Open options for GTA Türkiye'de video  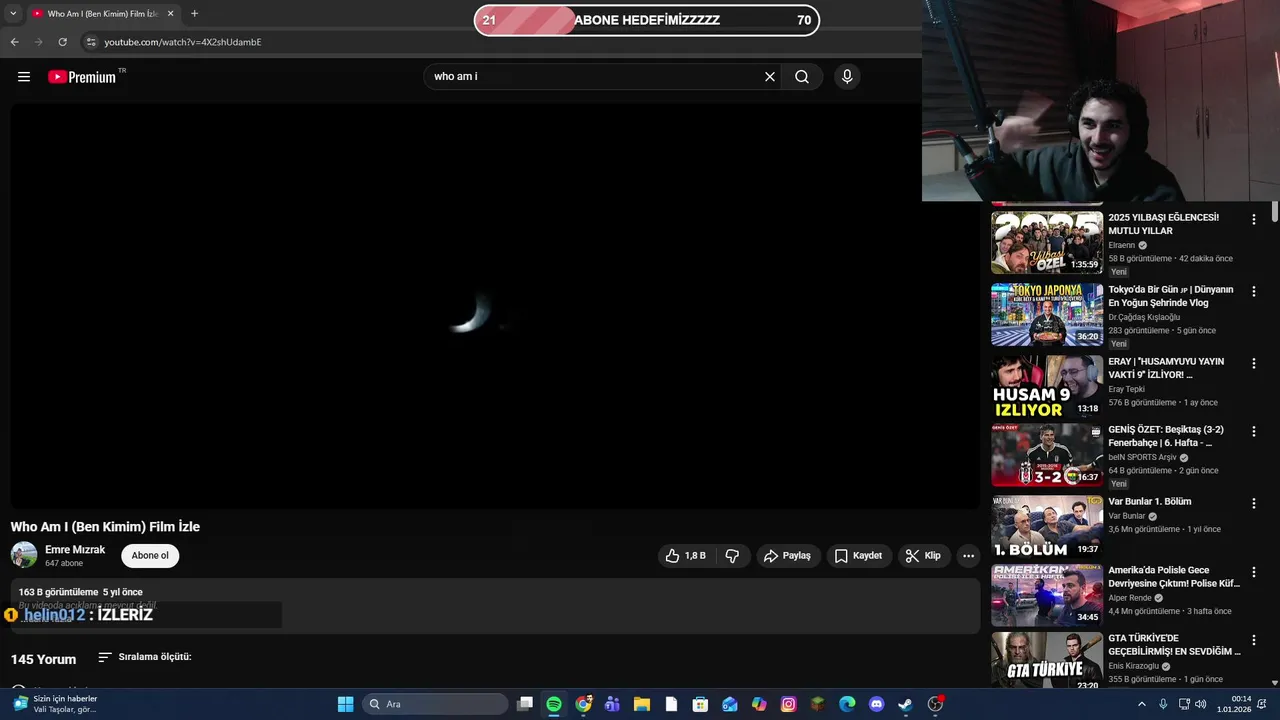point(1254,640)
